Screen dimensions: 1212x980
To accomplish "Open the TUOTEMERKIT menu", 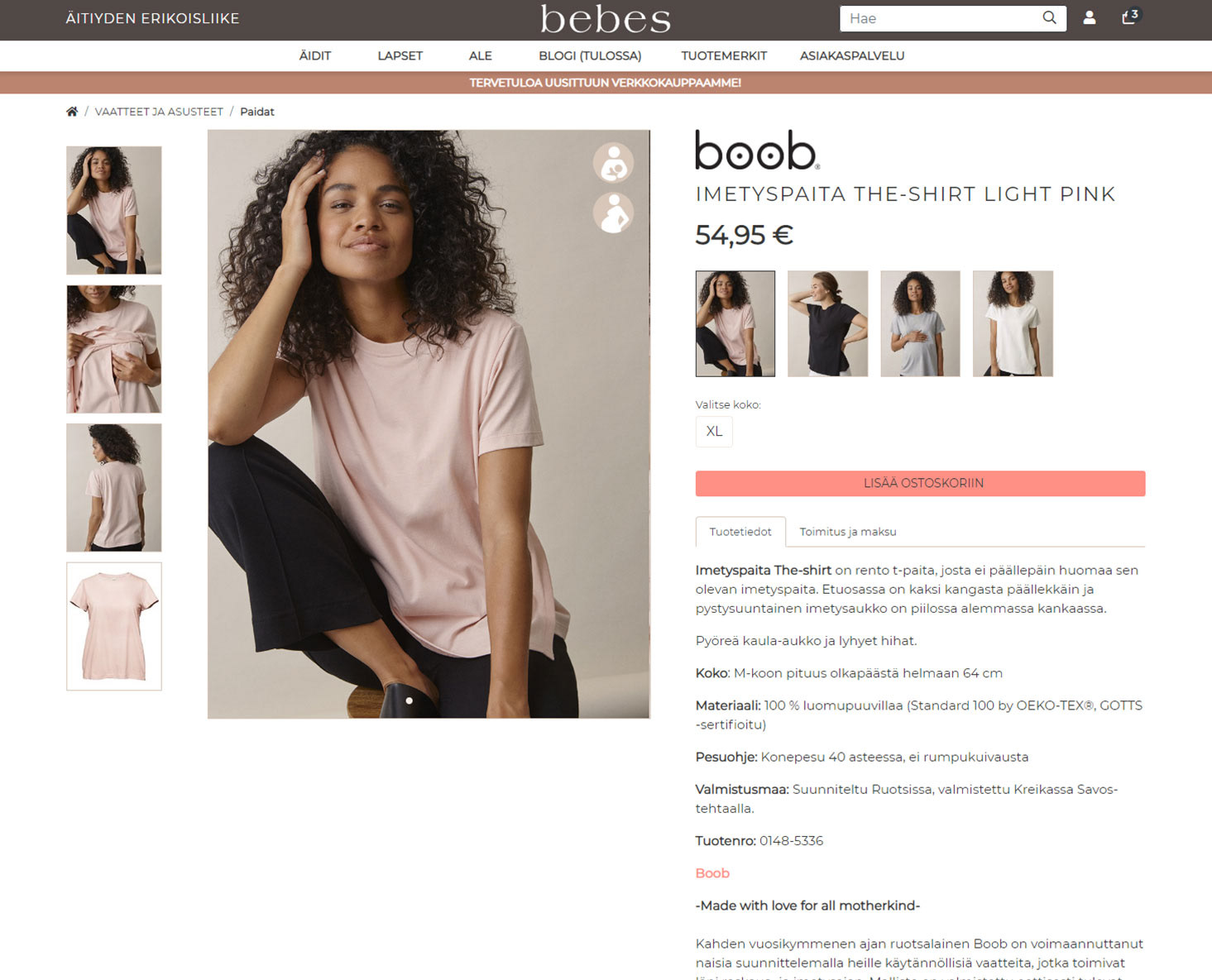I will [x=724, y=56].
